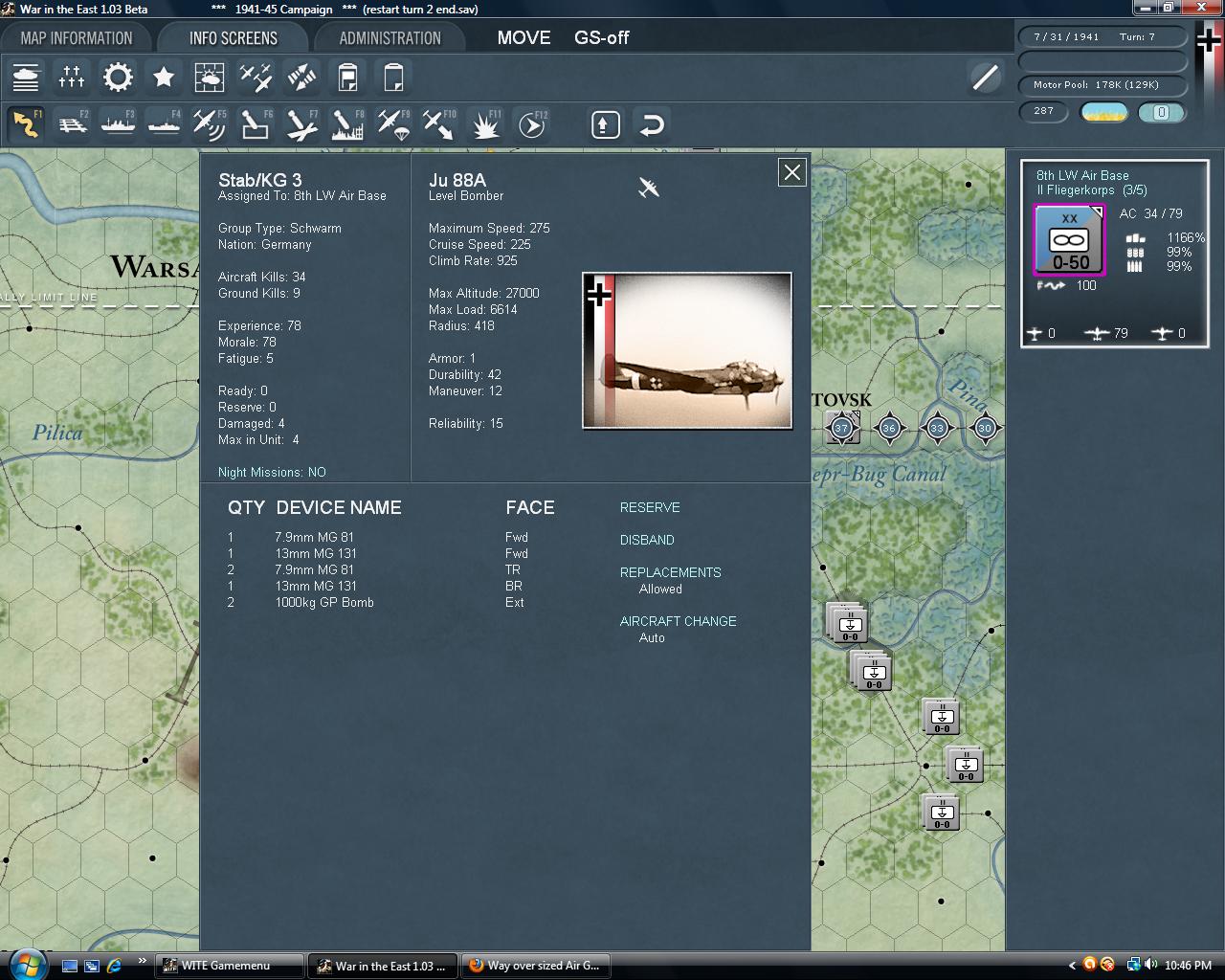
Task: Select F11 explosion attack mode
Action: click(485, 124)
